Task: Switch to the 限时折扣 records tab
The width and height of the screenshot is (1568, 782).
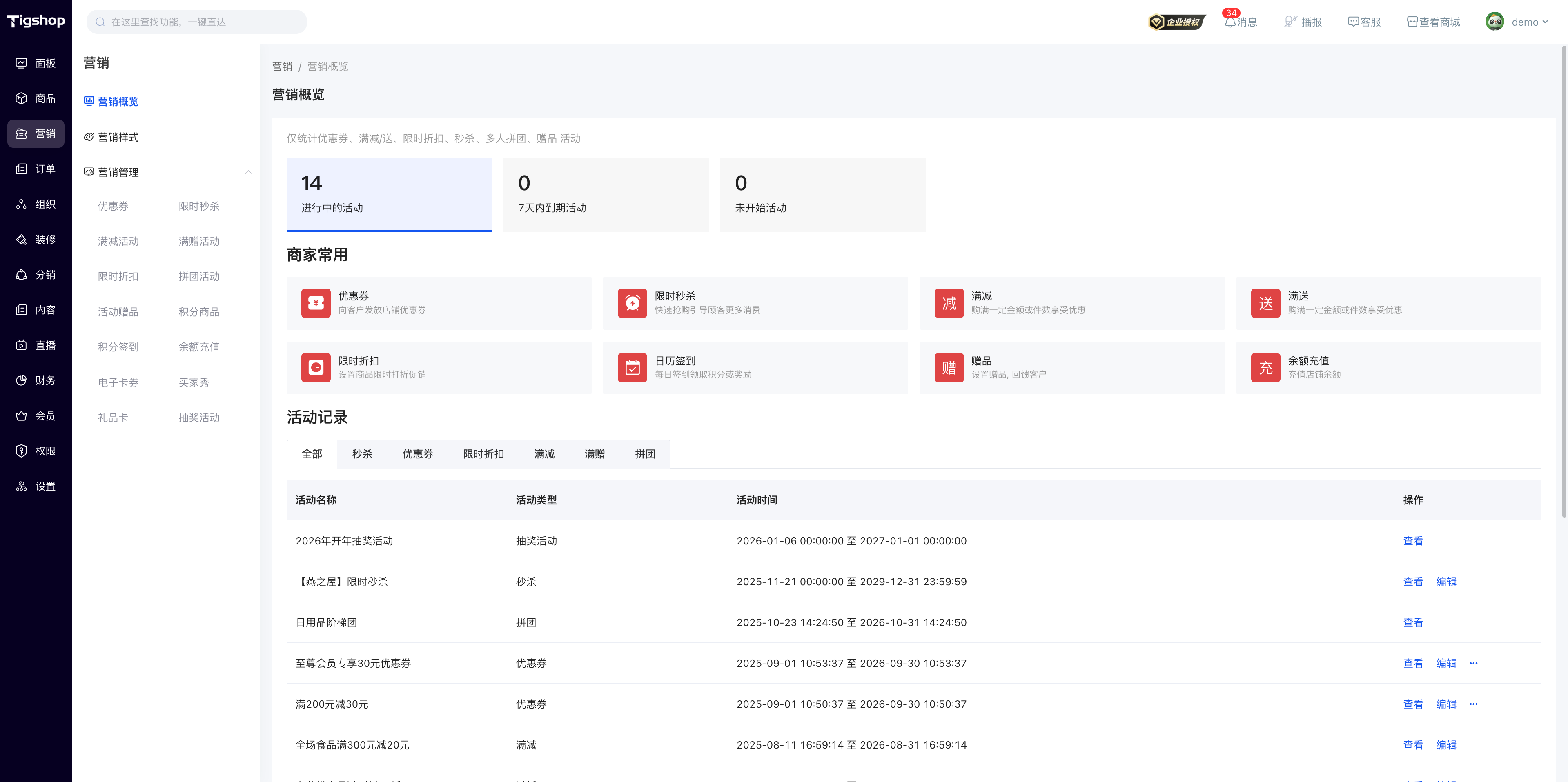Action: 483,454
